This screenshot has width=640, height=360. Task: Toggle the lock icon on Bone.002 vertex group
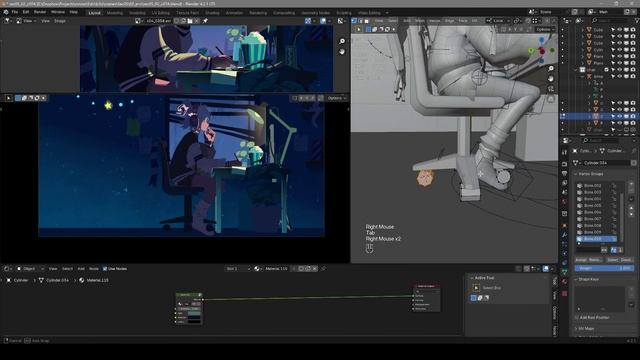coord(613,186)
